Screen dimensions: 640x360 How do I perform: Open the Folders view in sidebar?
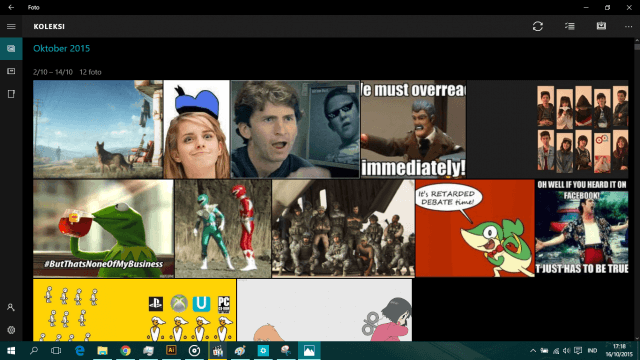point(11,94)
